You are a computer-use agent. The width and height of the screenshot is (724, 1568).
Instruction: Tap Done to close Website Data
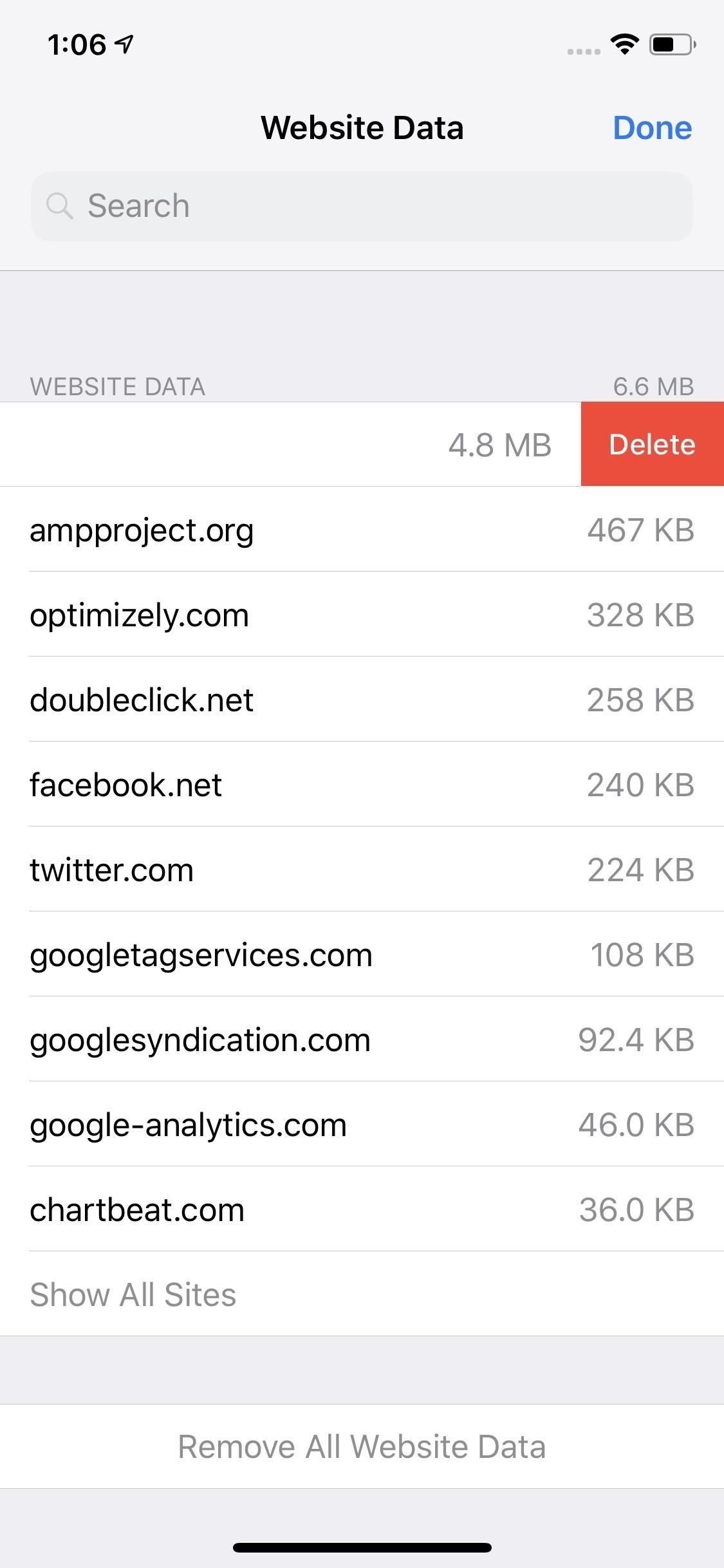click(x=652, y=127)
